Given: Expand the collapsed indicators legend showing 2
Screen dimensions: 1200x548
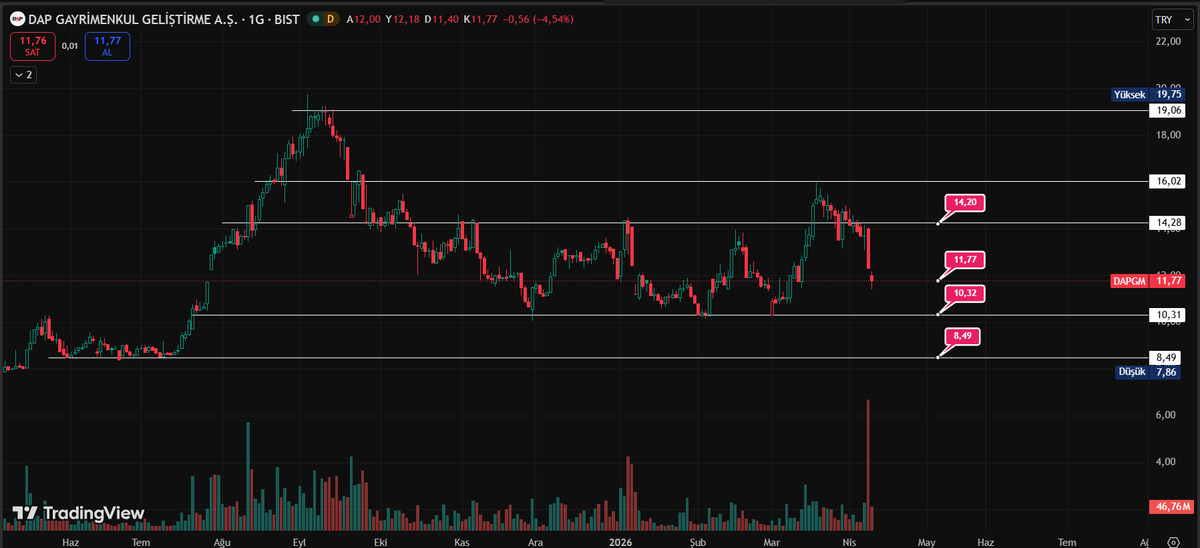Looking at the screenshot, I should (22, 74).
